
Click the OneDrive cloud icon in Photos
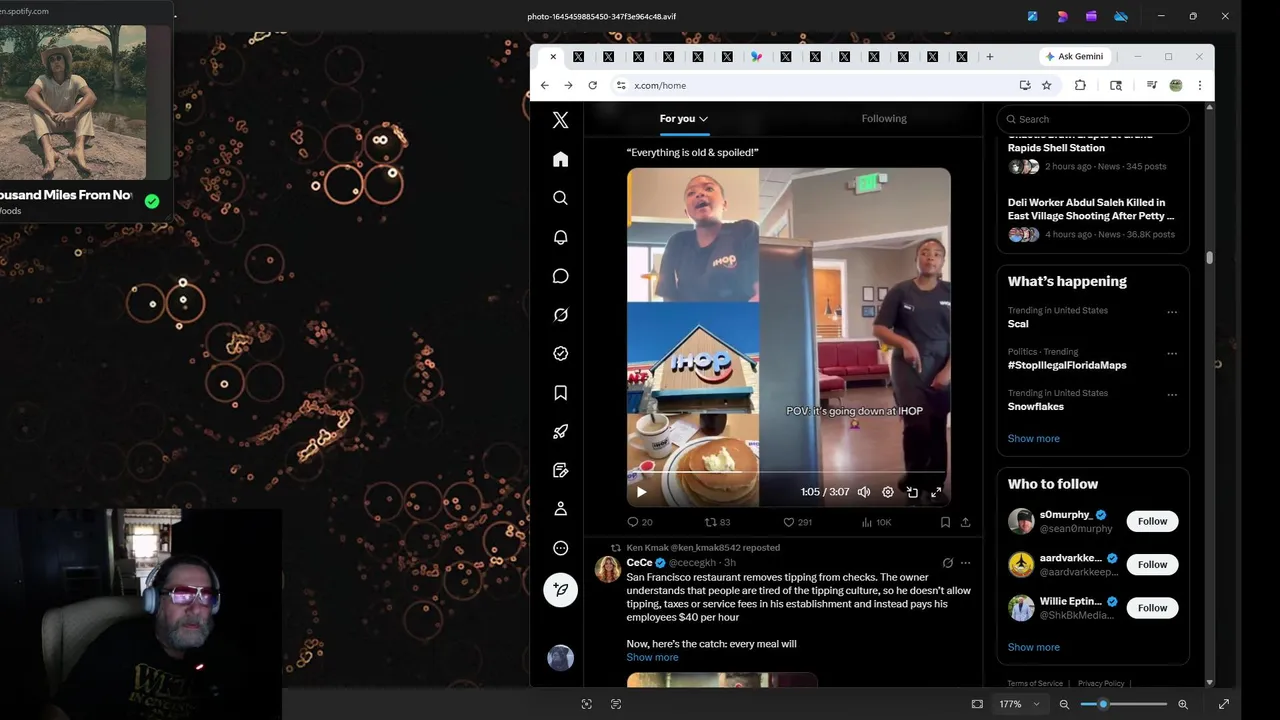(x=1121, y=16)
